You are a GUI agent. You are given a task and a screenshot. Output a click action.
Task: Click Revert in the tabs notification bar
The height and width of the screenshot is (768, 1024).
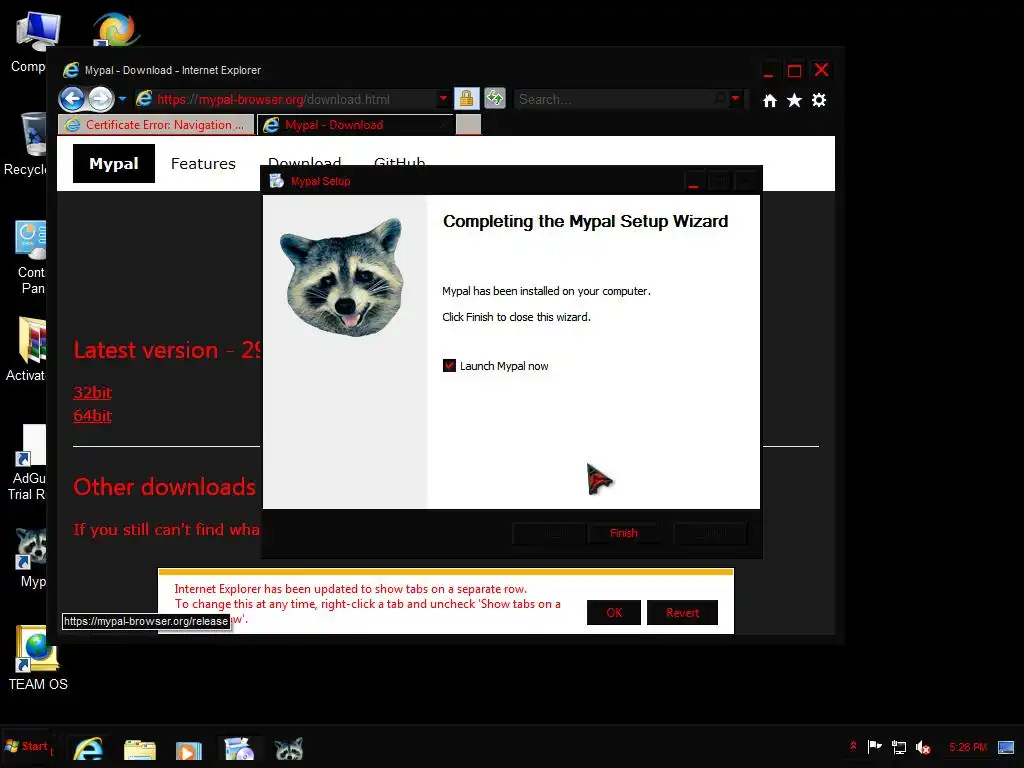pos(682,613)
